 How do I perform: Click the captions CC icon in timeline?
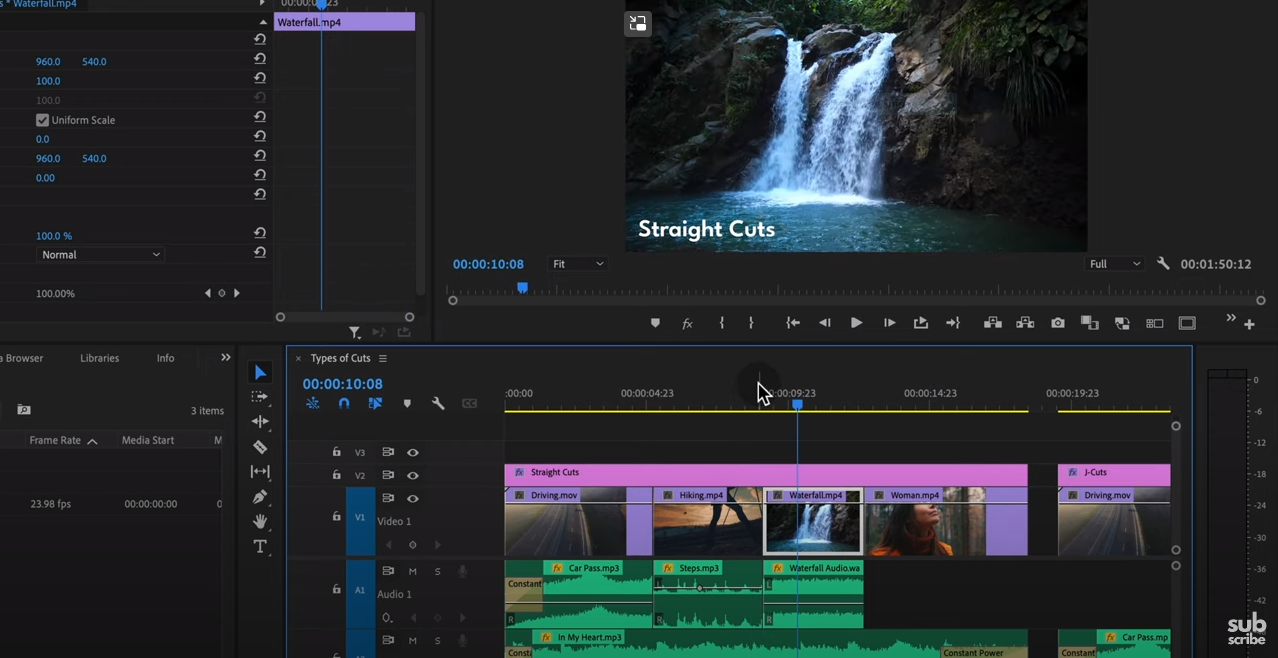pyautogui.click(x=469, y=403)
